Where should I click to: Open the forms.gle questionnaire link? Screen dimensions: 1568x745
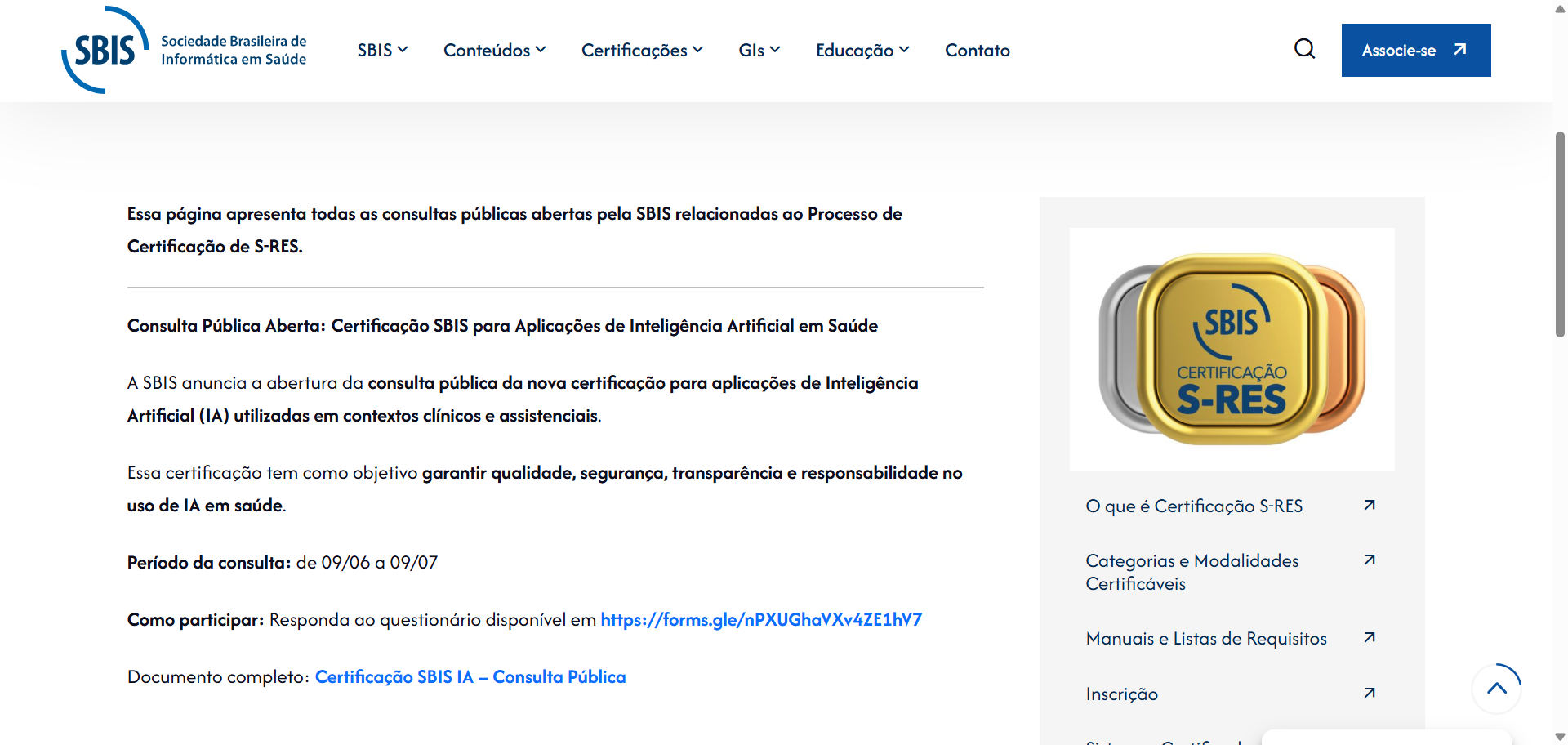pos(761,620)
